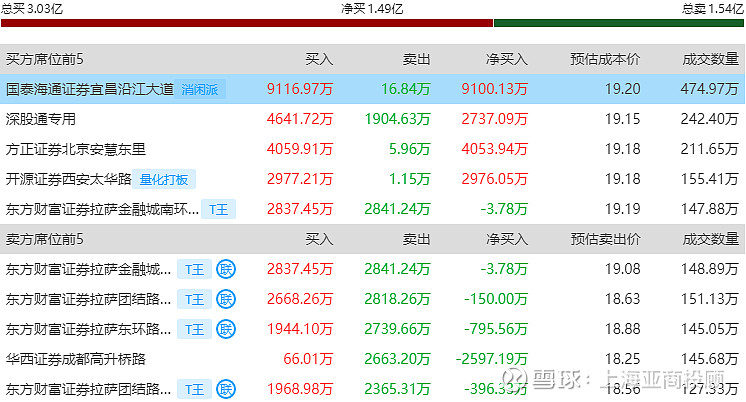
Task: Click the 预估成本价 column header
Action: pos(605,59)
